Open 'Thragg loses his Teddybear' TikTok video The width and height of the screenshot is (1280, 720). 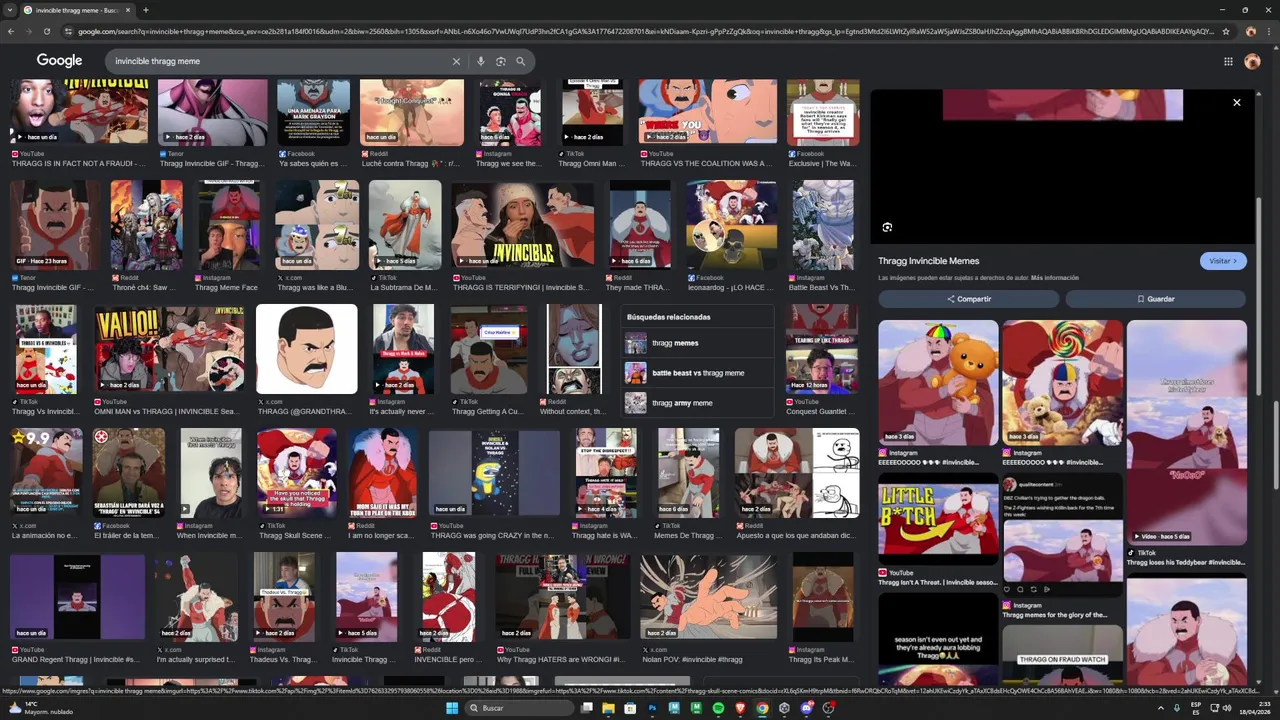(x=1187, y=432)
